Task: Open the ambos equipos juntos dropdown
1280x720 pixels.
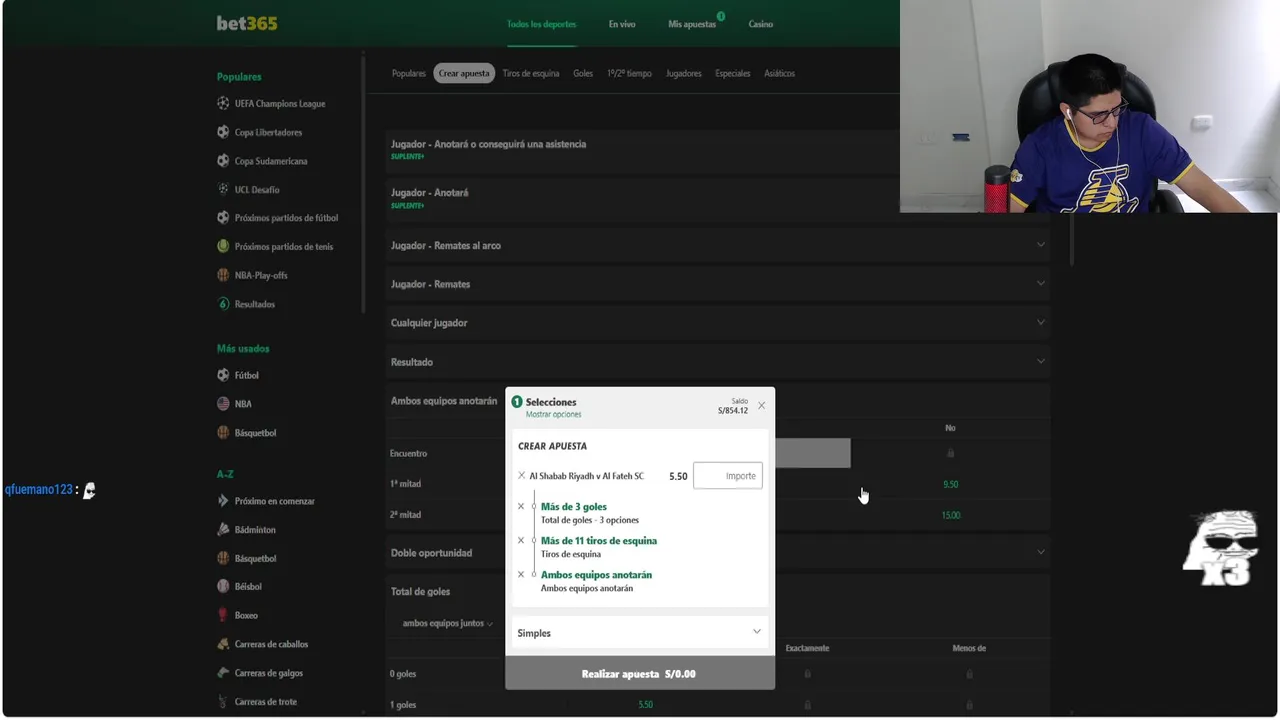Action: pyautogui.click(x=448, y=623)
